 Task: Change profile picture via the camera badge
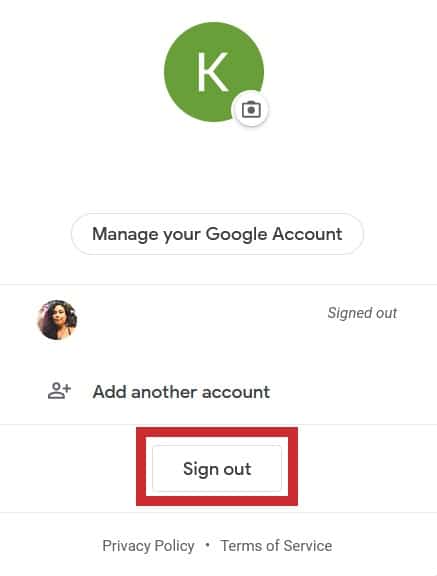[x=251, y=109]
